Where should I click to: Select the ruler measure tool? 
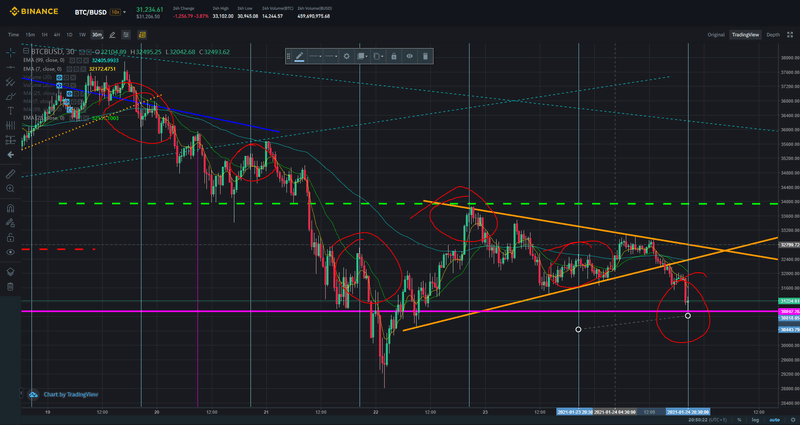tap(10, 174)
